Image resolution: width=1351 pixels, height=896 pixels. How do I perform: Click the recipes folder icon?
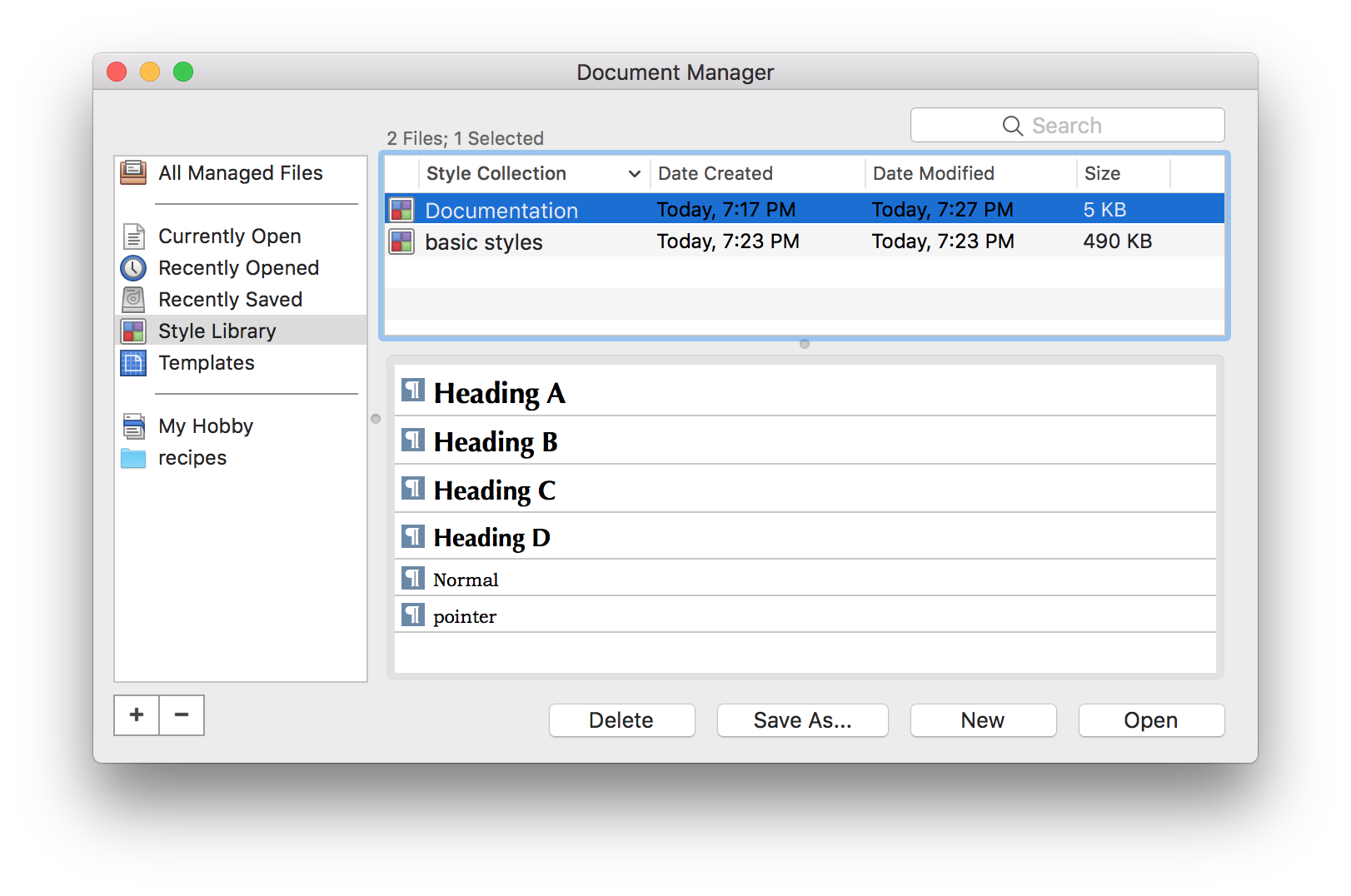133,458
